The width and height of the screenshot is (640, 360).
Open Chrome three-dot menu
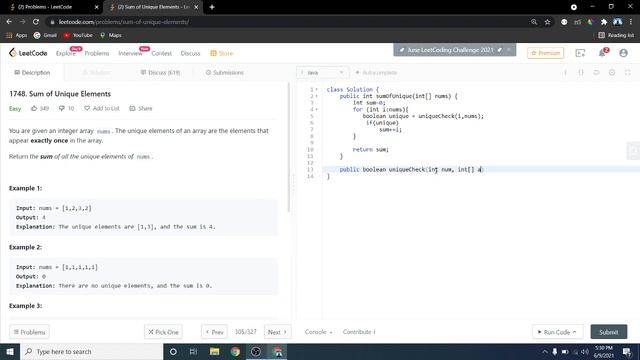(631, 22)
